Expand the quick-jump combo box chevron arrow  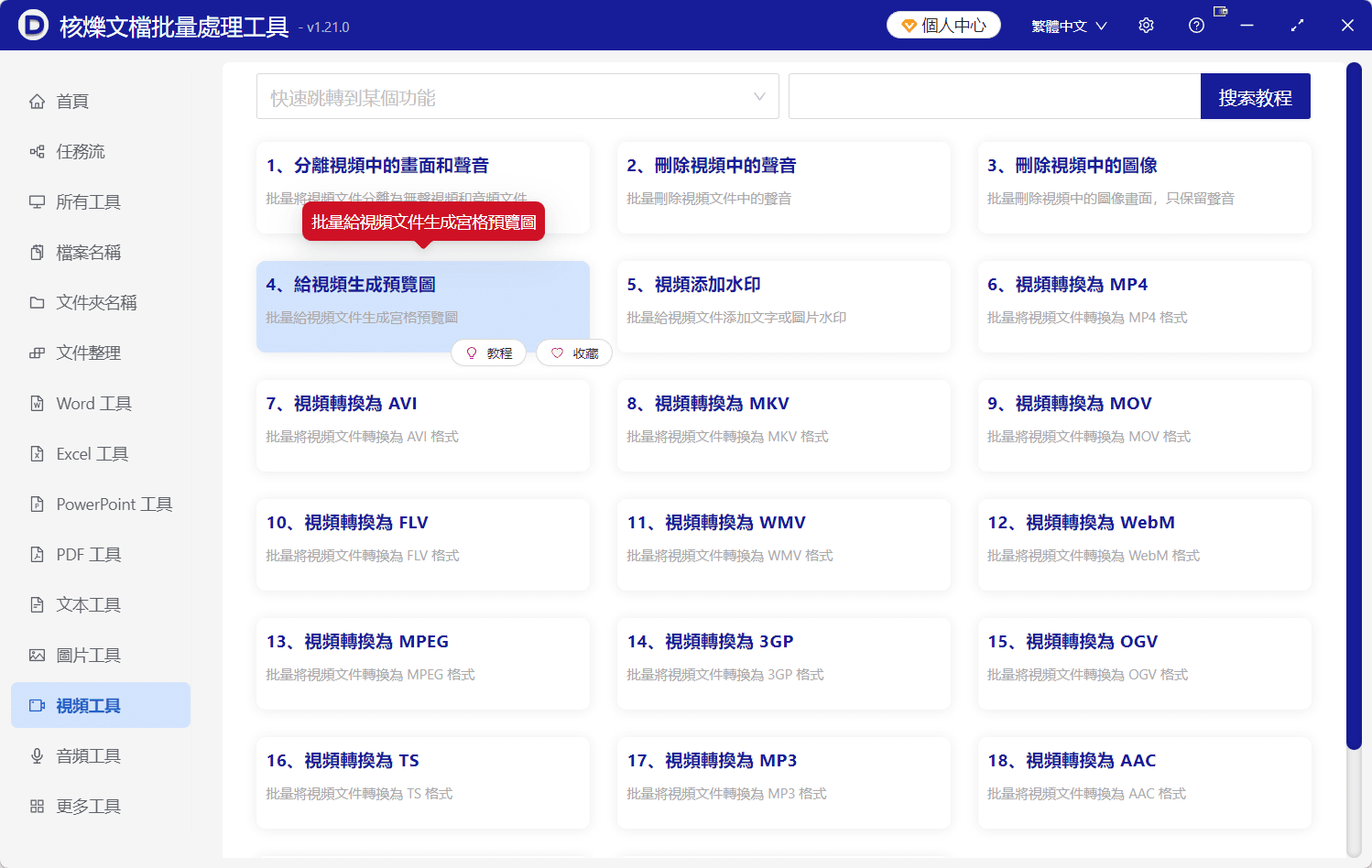[759, 96]
